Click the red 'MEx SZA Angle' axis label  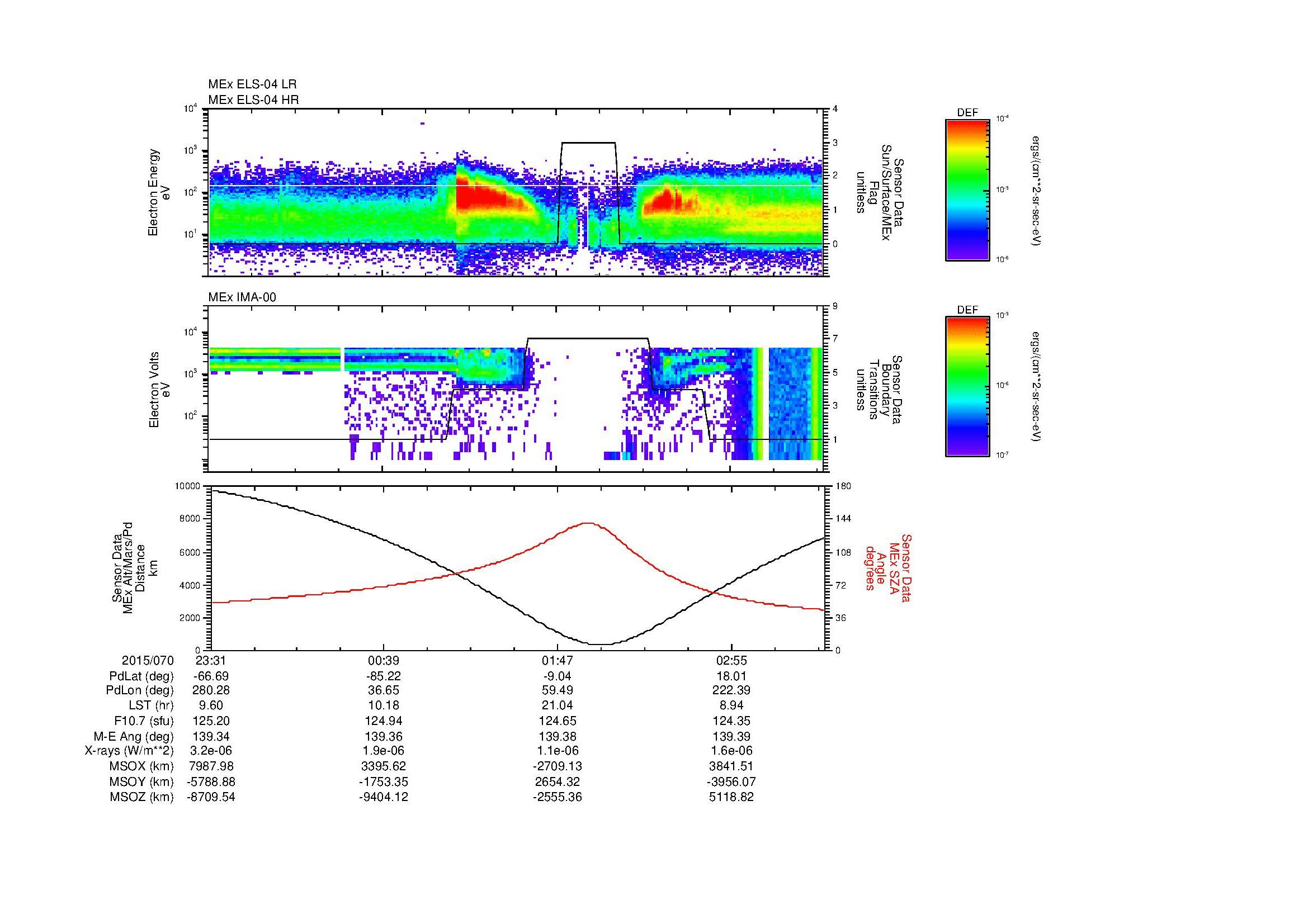(887, 568)
